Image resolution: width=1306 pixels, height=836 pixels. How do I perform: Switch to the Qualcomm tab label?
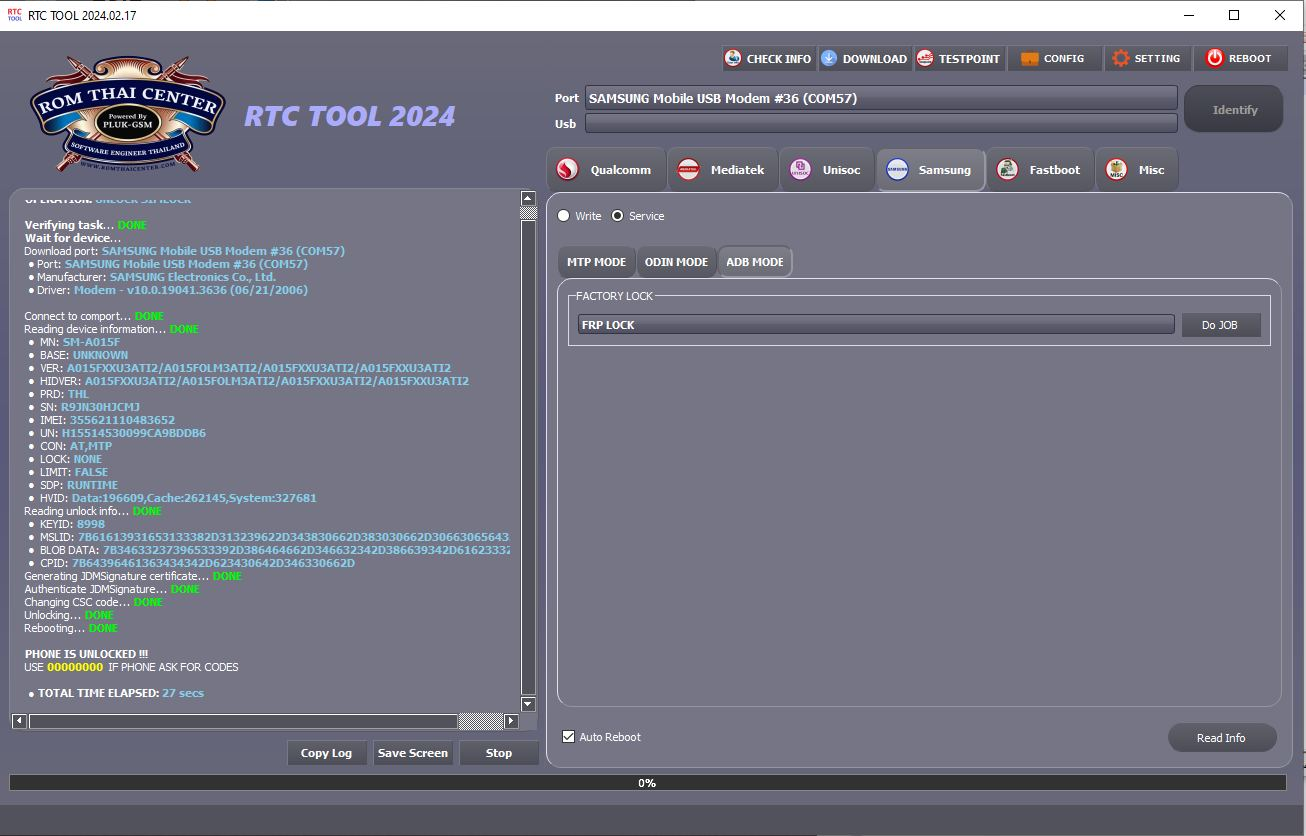coord(620,170)
